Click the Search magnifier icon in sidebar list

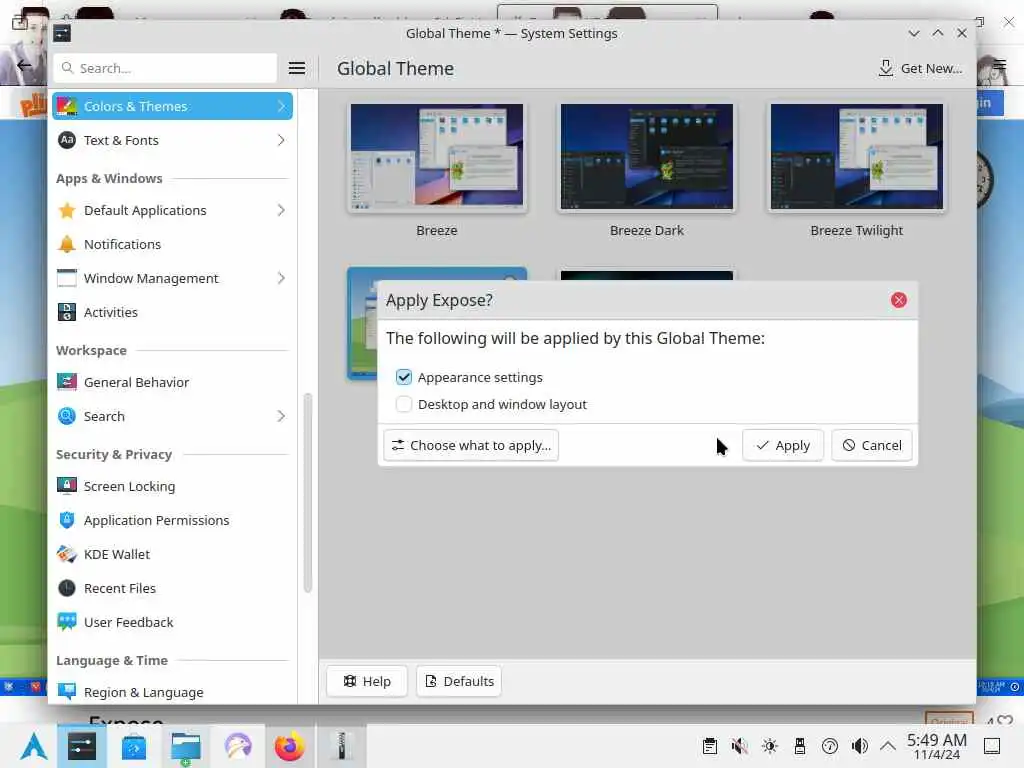67,416
